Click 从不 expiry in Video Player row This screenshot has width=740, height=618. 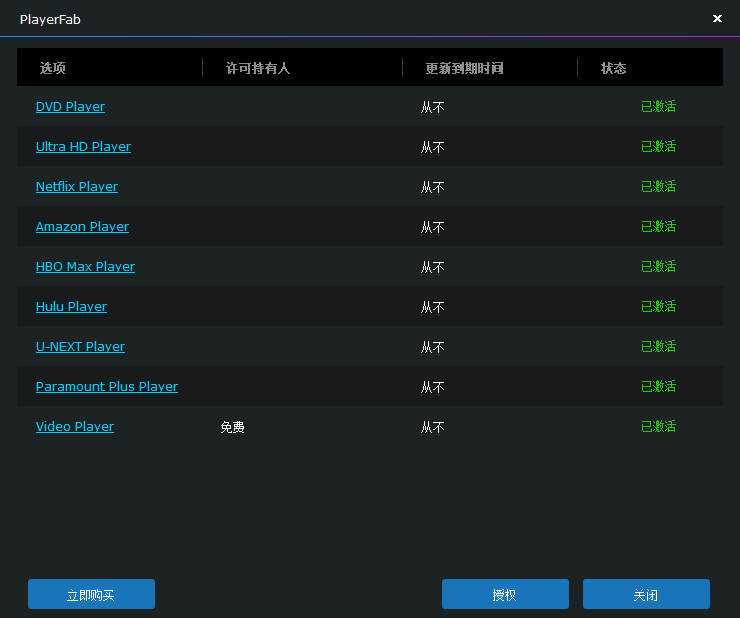[x=432, y=427]
